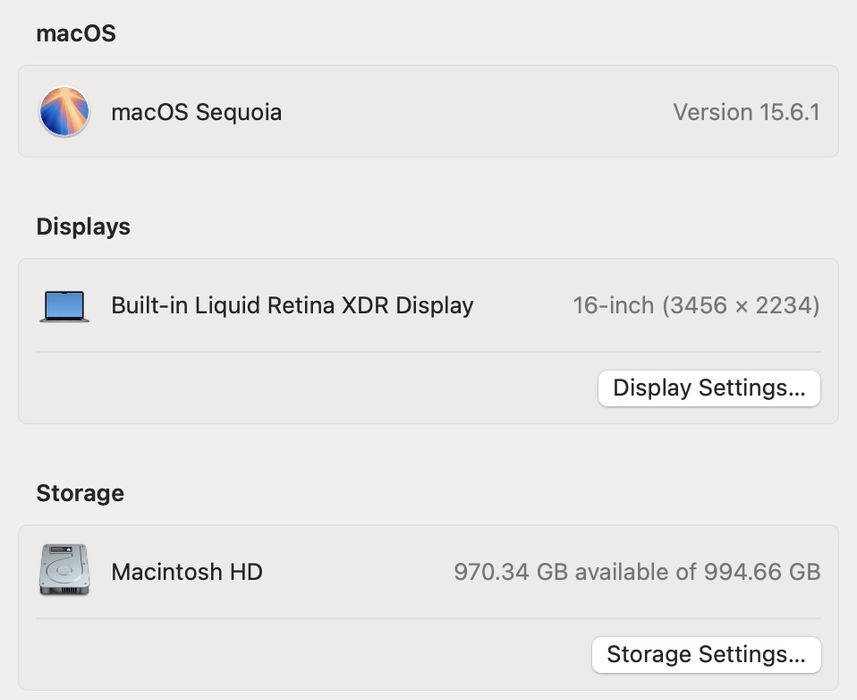The image size is (857, 700).
Task: Click the laptop icon beside Built-in display
Action: click(64, 306)
